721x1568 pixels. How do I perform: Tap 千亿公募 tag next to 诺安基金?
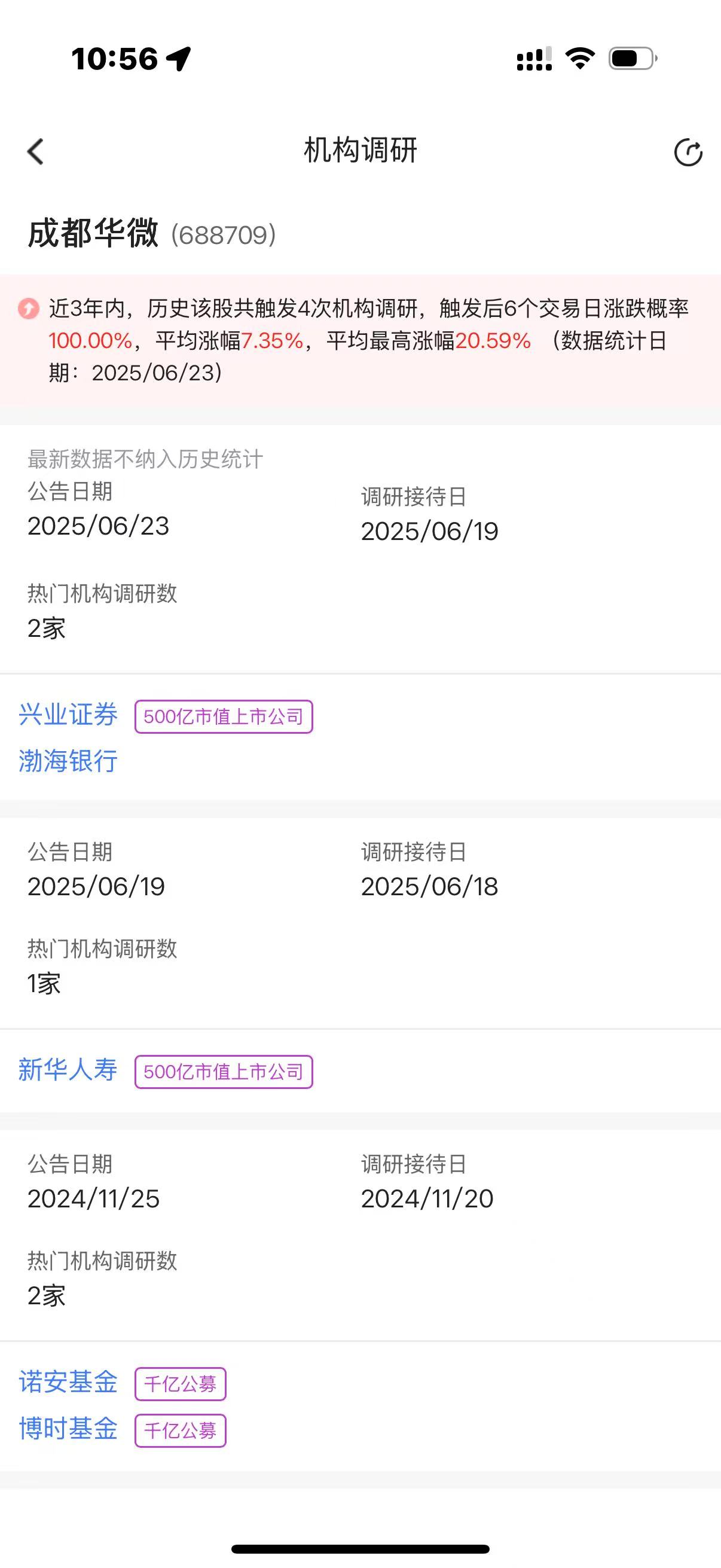(x=180, y=1384)
